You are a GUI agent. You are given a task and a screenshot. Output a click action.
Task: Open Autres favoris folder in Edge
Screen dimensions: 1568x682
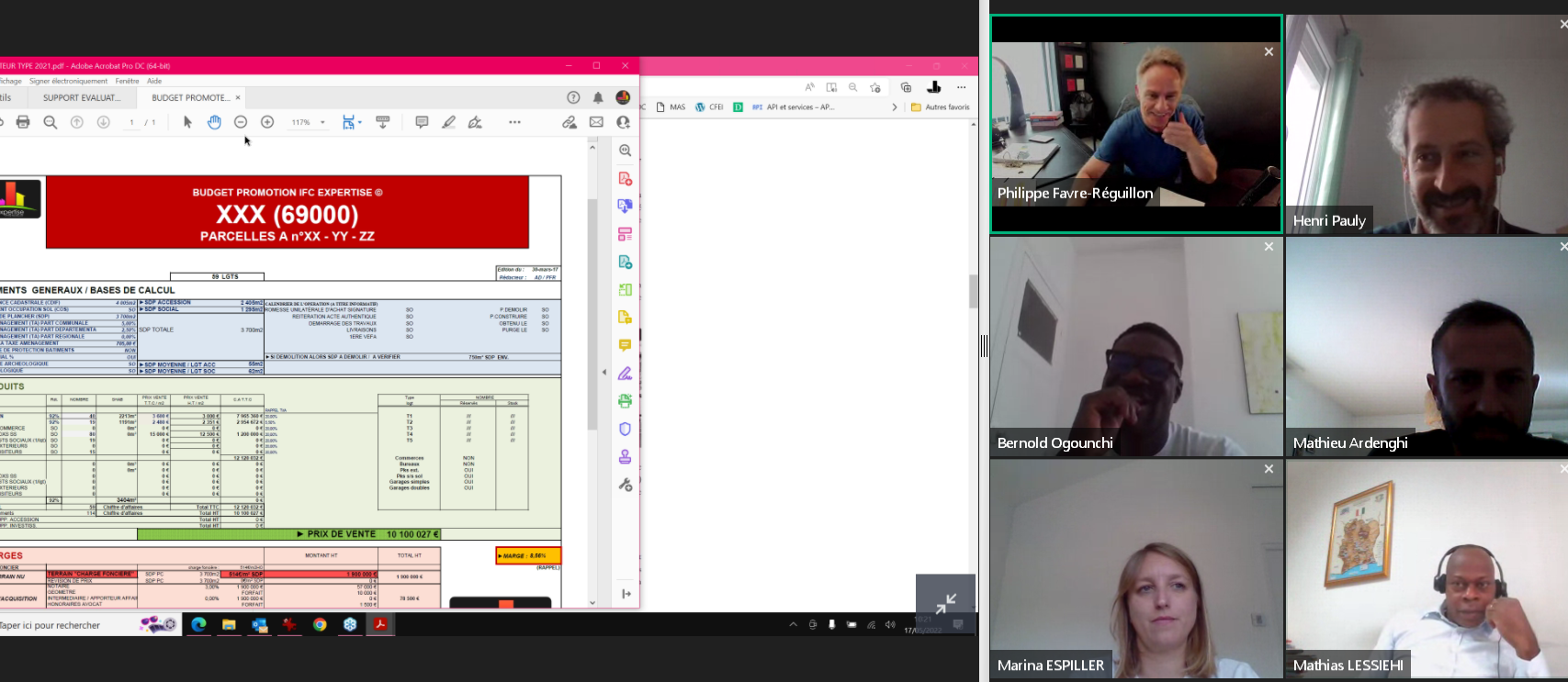(941, 107)
